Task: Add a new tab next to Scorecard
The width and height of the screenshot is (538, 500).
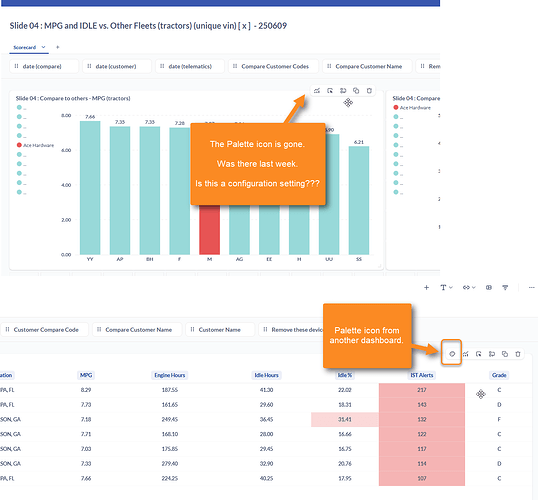Action: point(58,47)
